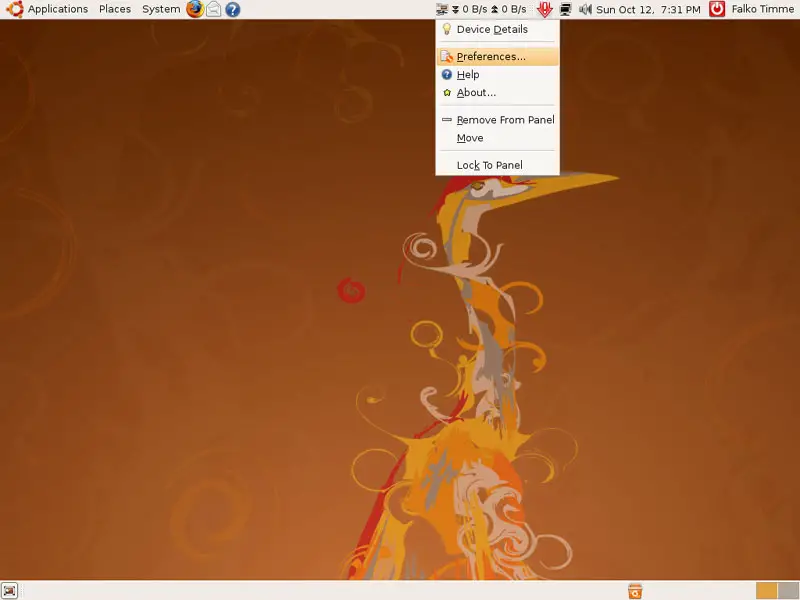Image resolution: width=800 pixels, height=600 pixels.
Task: Open the clock showing Sun Oct 12
Action: [x=648, y=9]
